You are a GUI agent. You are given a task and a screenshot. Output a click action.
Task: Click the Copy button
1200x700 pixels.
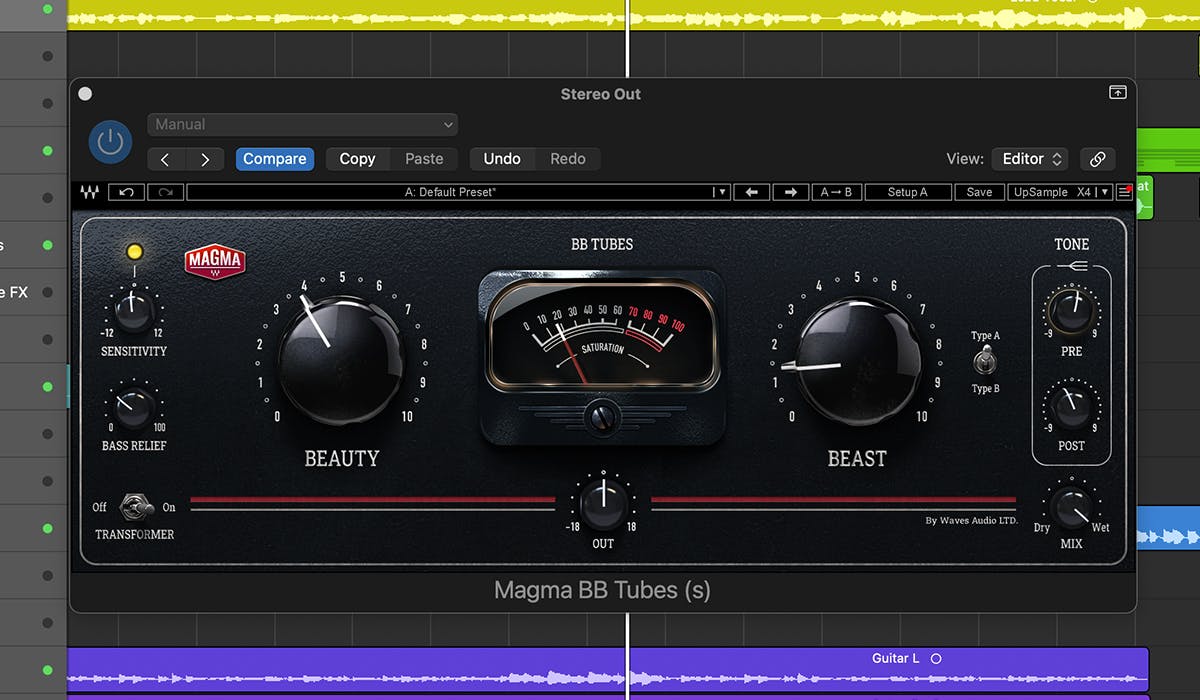coord(357,159)
